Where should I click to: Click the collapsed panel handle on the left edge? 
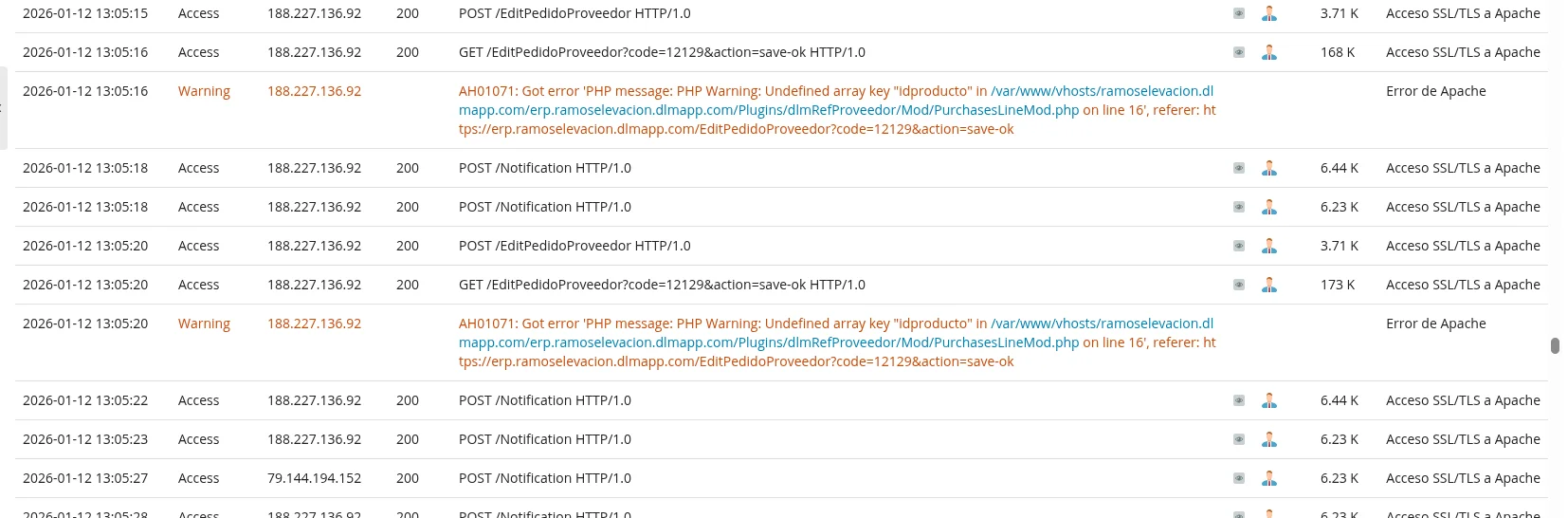(3, 108)
